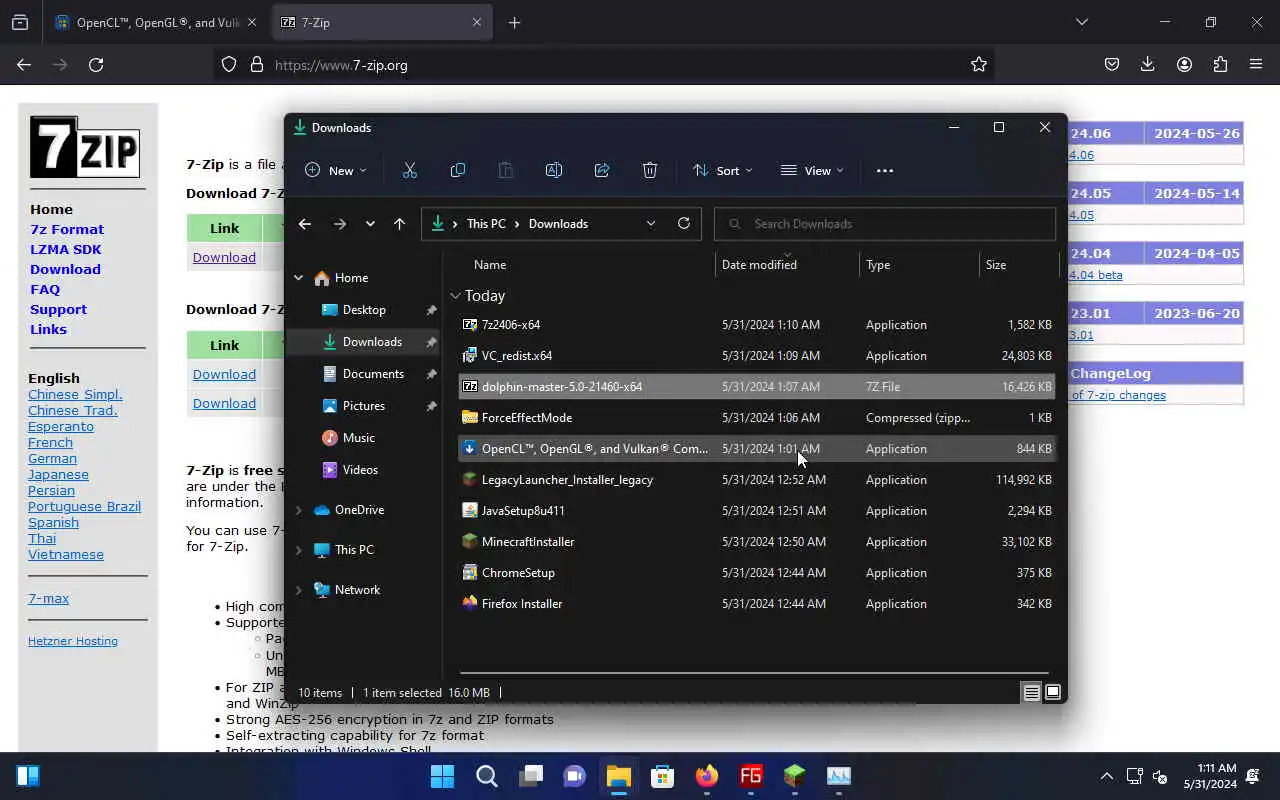Open Firefox account icon
Image resolution: width=1280 pixels, height=800 pixels.
coord(1184,65)
